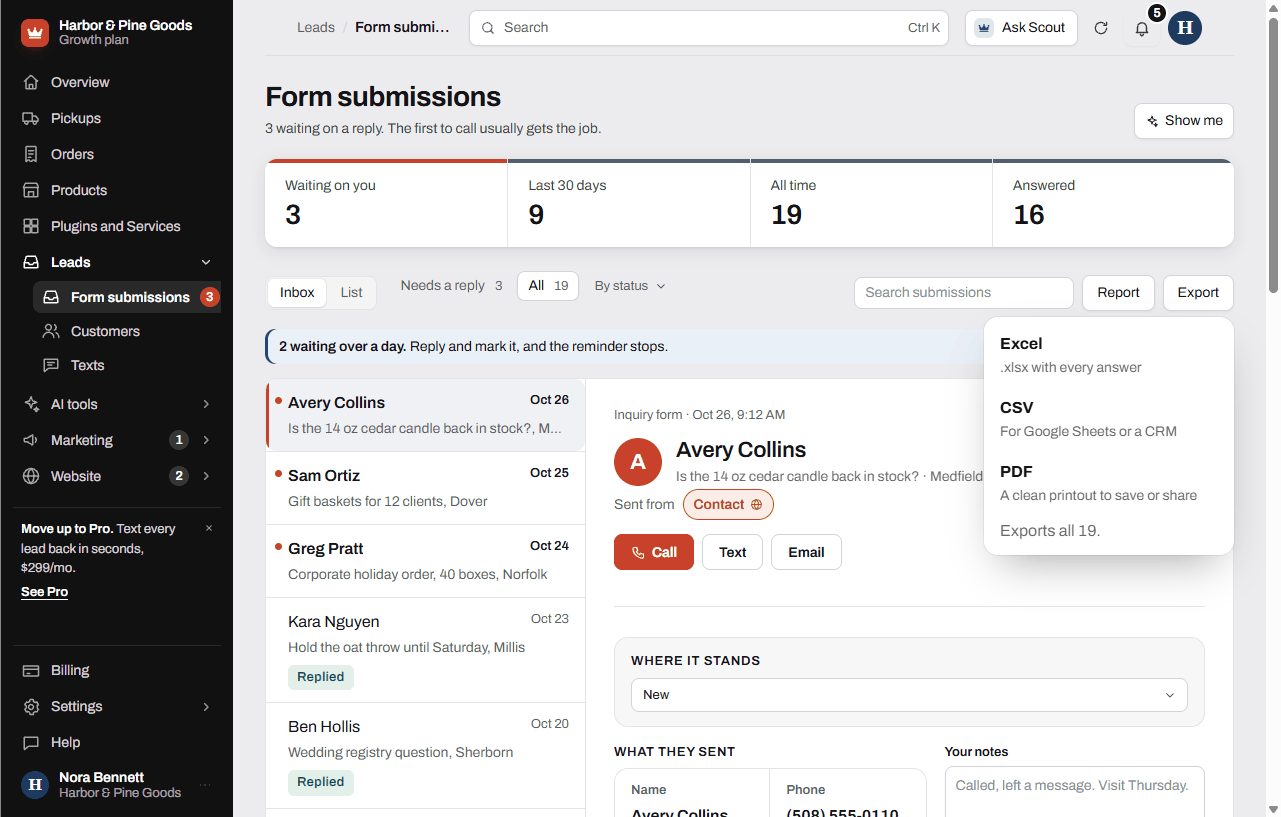This screenshot has width=1281, height=817.
Task: Expand the Settings submenu
Action: (x=206, y=706)
